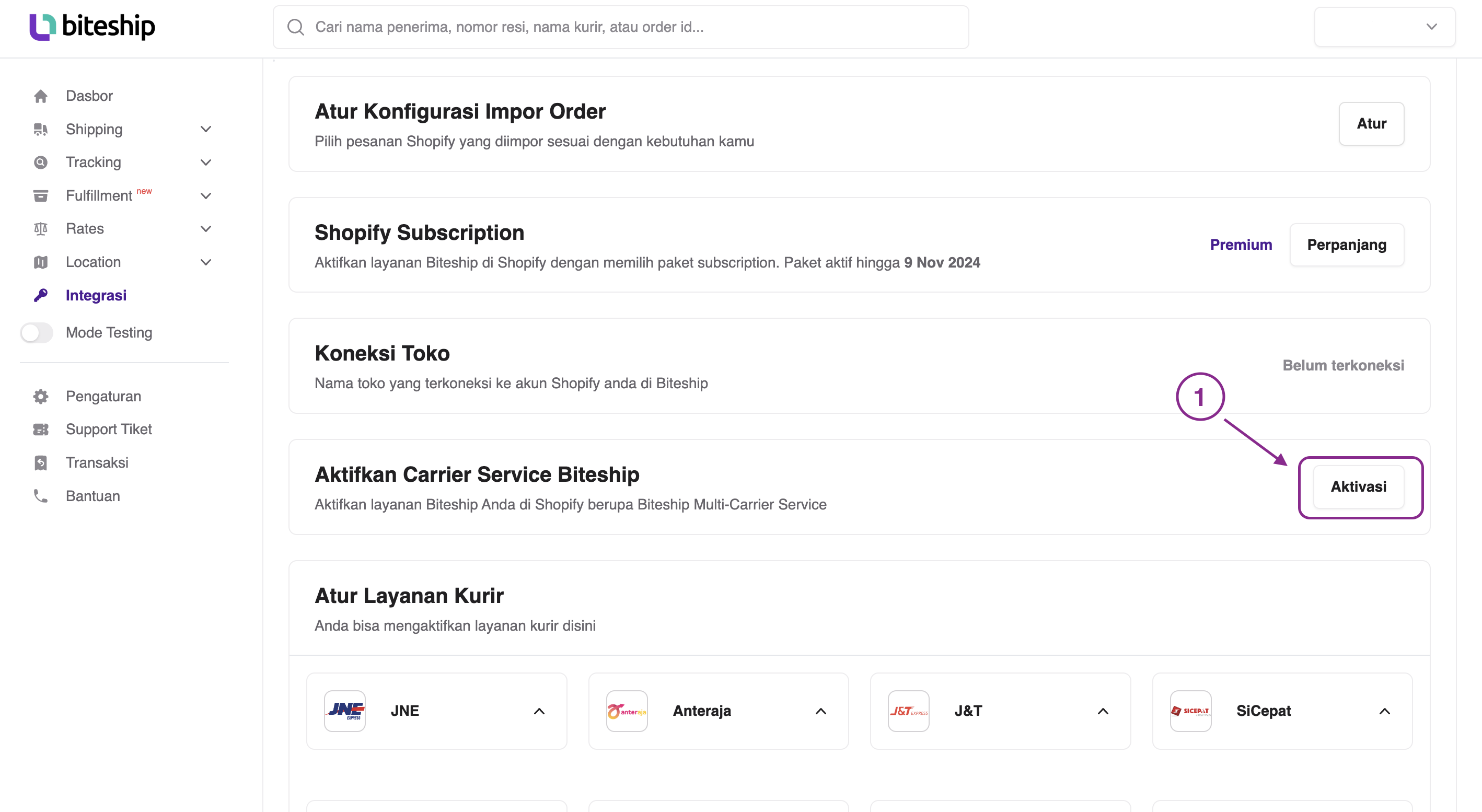Toggle the Mode Testing switch
Screen dimensions: 1482x812
pos(36,332)
